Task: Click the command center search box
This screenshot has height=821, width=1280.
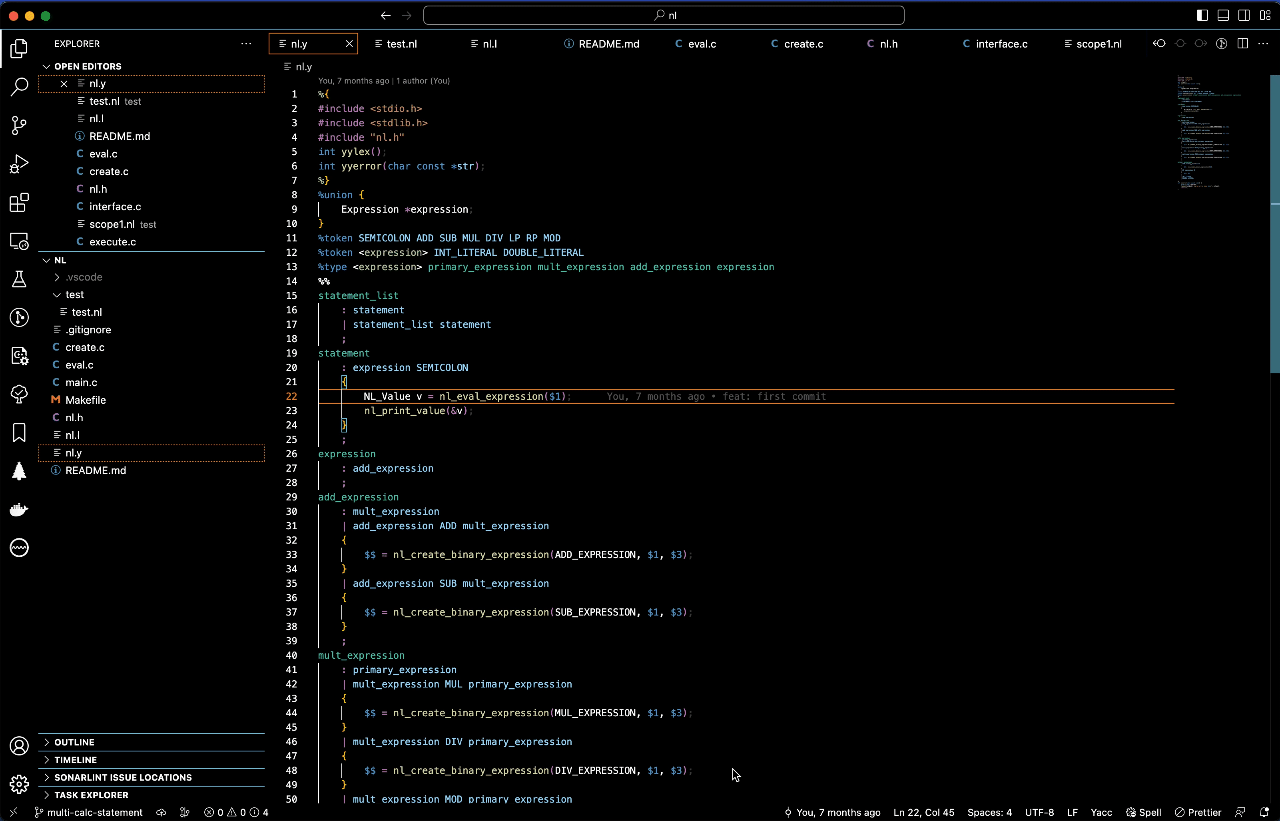Action: pos(664,15)
